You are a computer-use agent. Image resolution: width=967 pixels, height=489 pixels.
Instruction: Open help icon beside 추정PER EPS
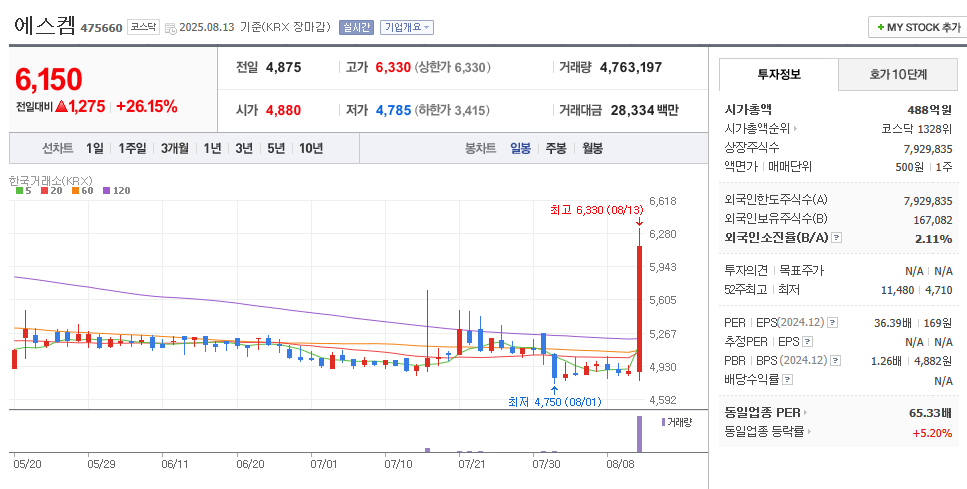[807, 342]
